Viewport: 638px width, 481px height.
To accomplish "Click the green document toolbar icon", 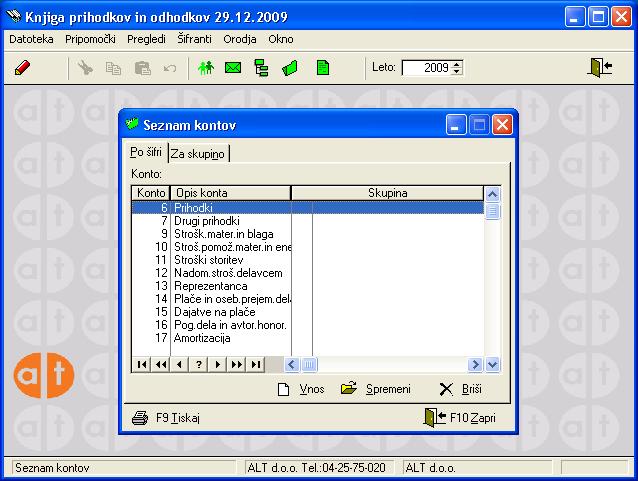I will pos(322,68).
